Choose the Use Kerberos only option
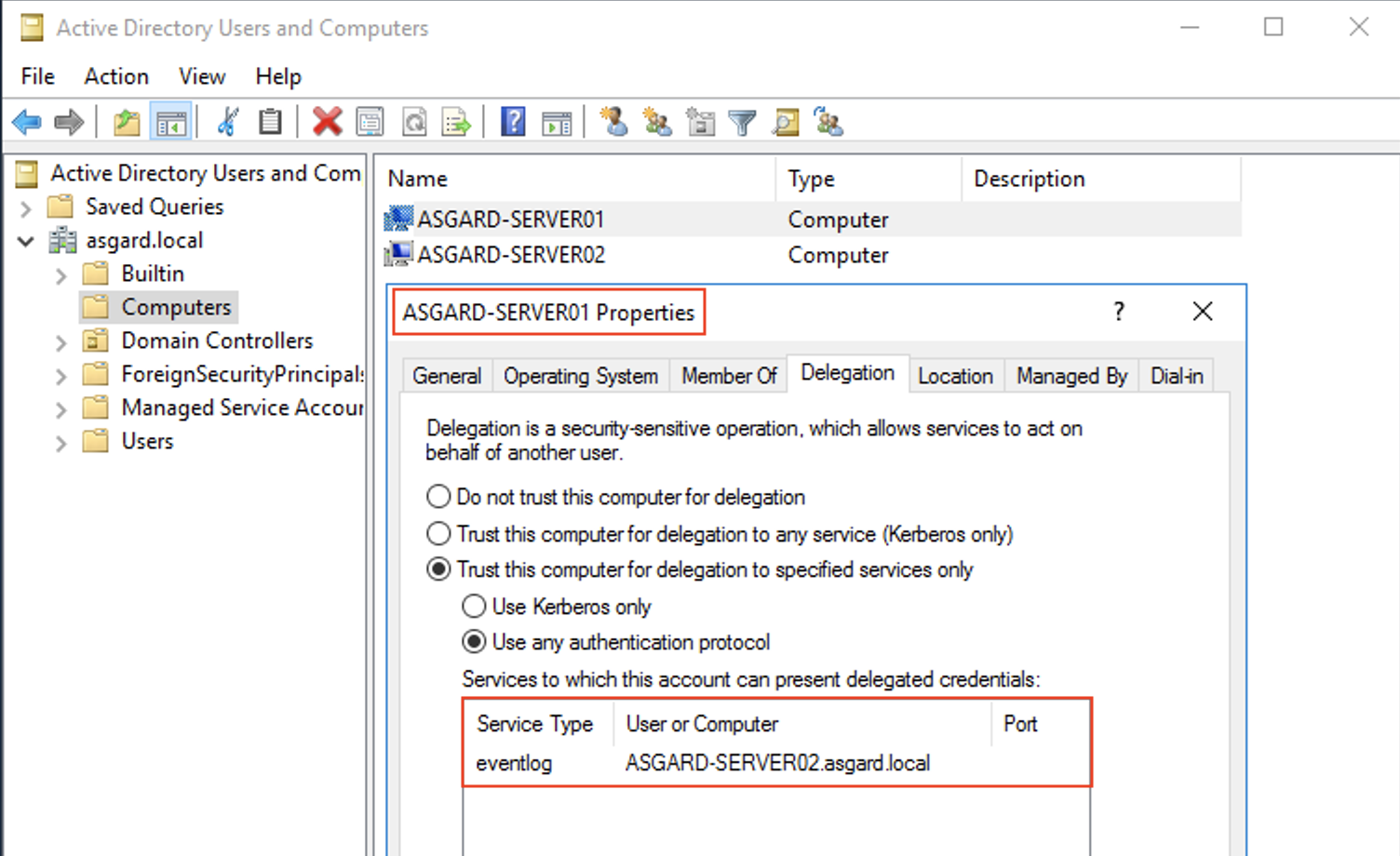 [474, 607]
